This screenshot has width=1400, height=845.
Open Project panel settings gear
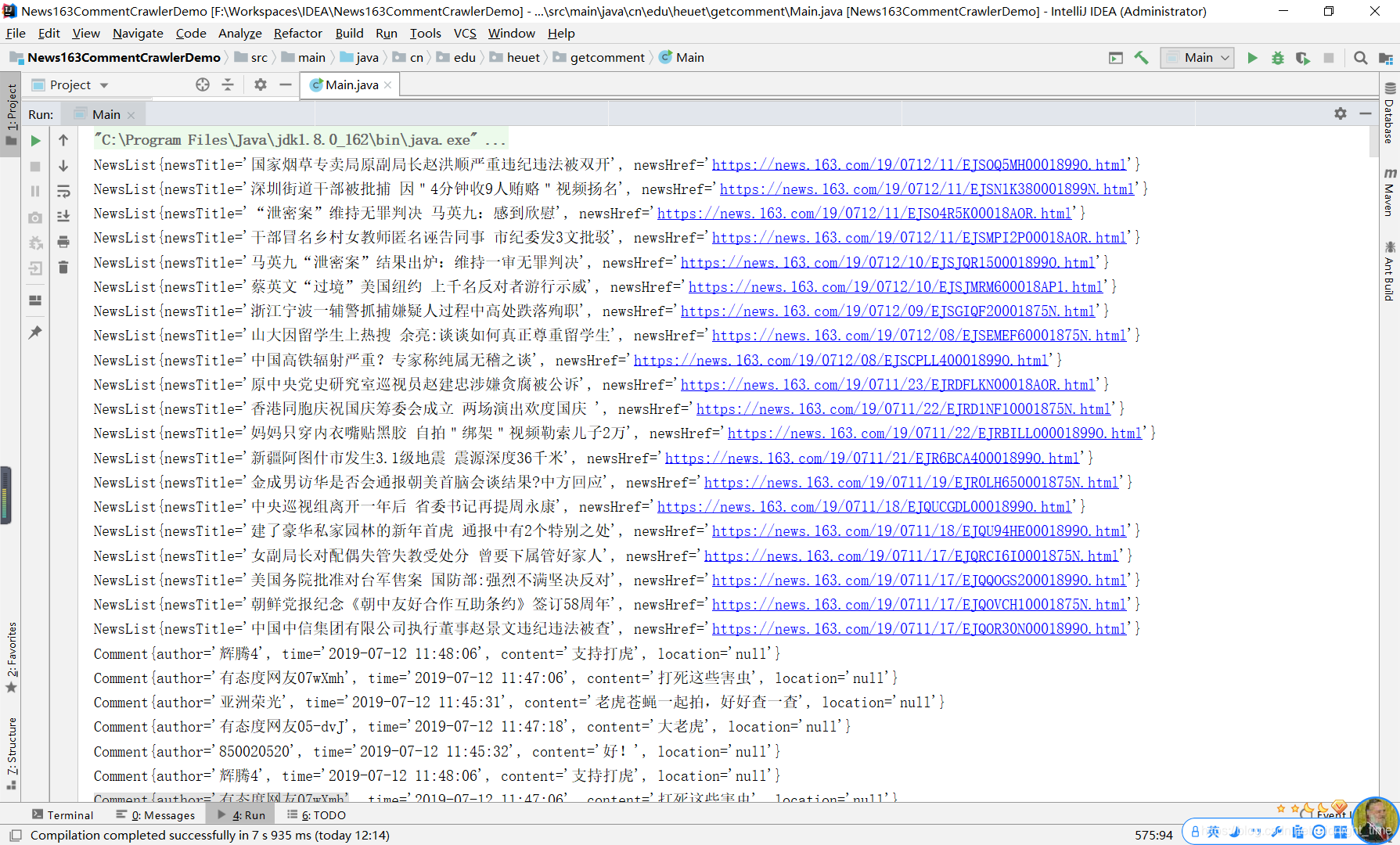(x=261, y=84)
